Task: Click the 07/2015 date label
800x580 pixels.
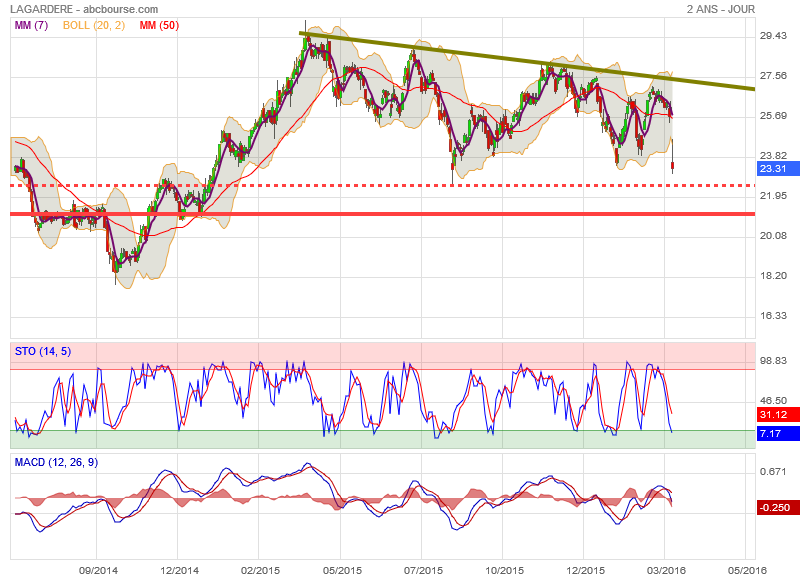Action: pos(423,570)
